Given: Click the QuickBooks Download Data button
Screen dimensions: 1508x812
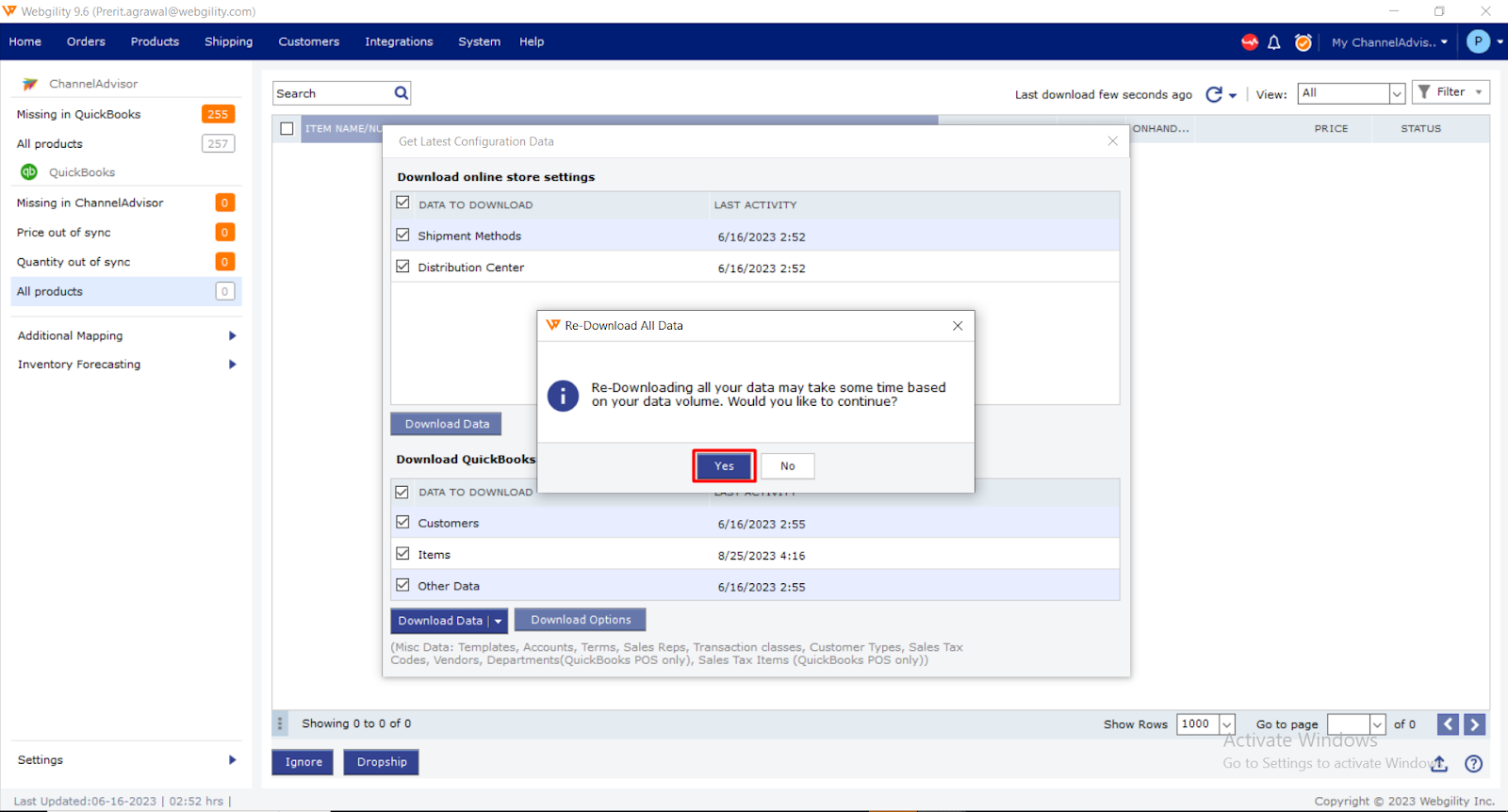Looking at the screenshot, I should click(440, 621).
